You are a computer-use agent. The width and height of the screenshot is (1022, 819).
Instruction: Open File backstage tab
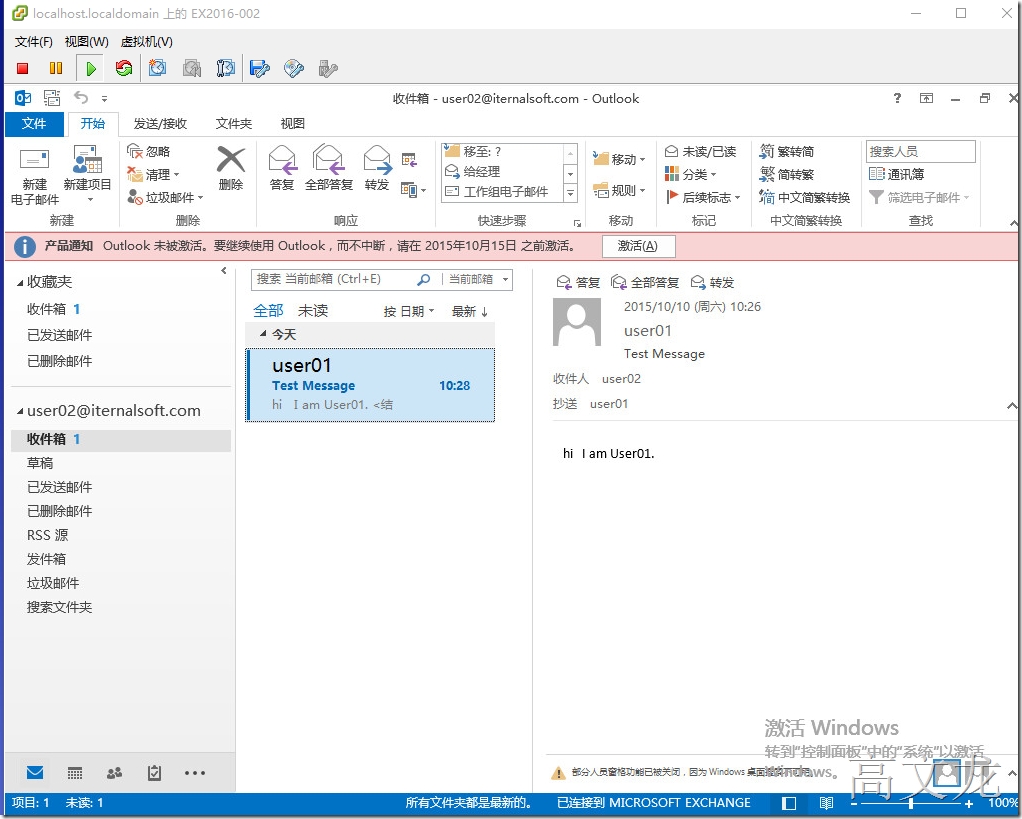[34, 124]
